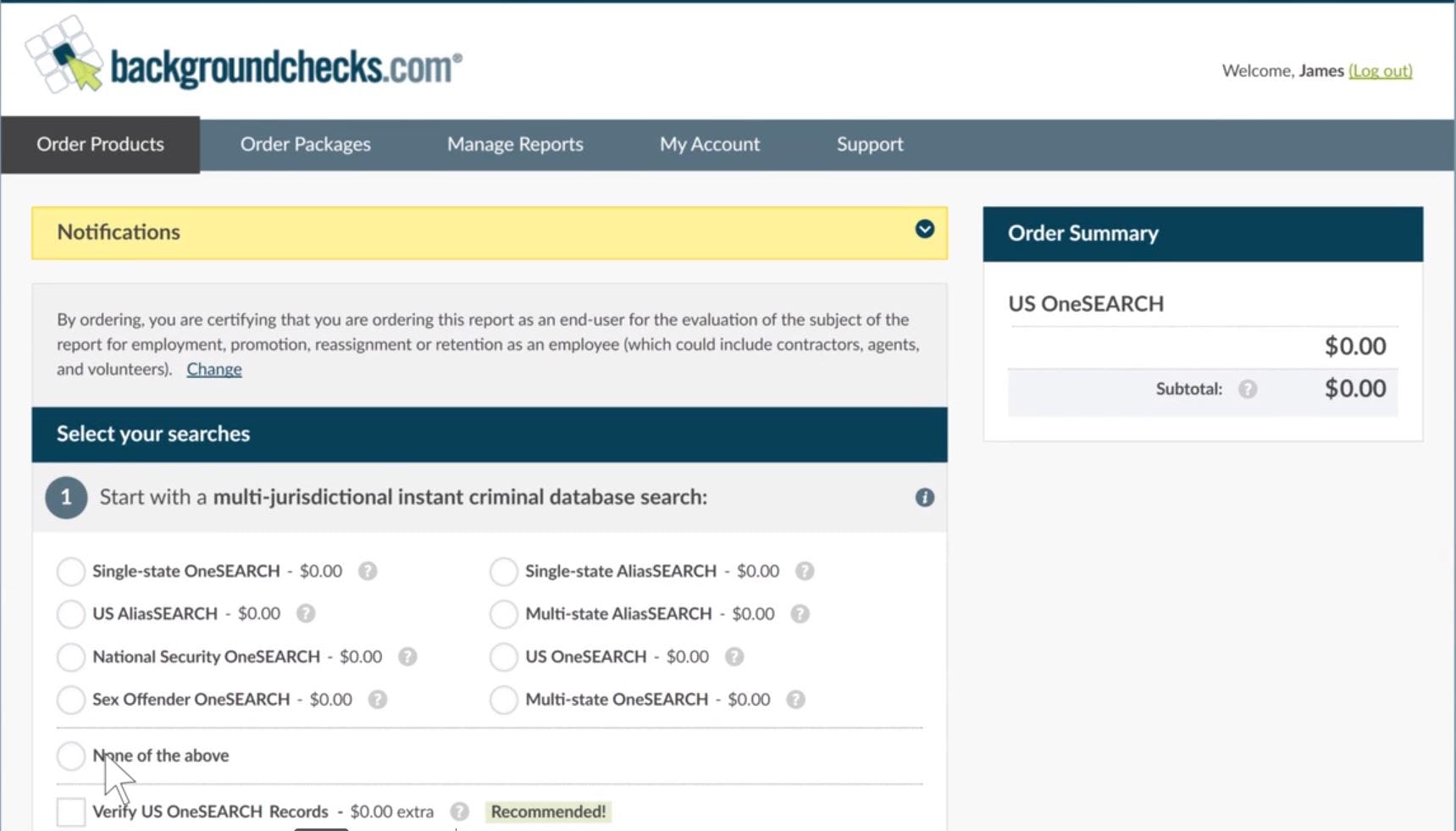Click the Change link in certification text
This screenshot has width=1456, height=831.
point(214,368)
